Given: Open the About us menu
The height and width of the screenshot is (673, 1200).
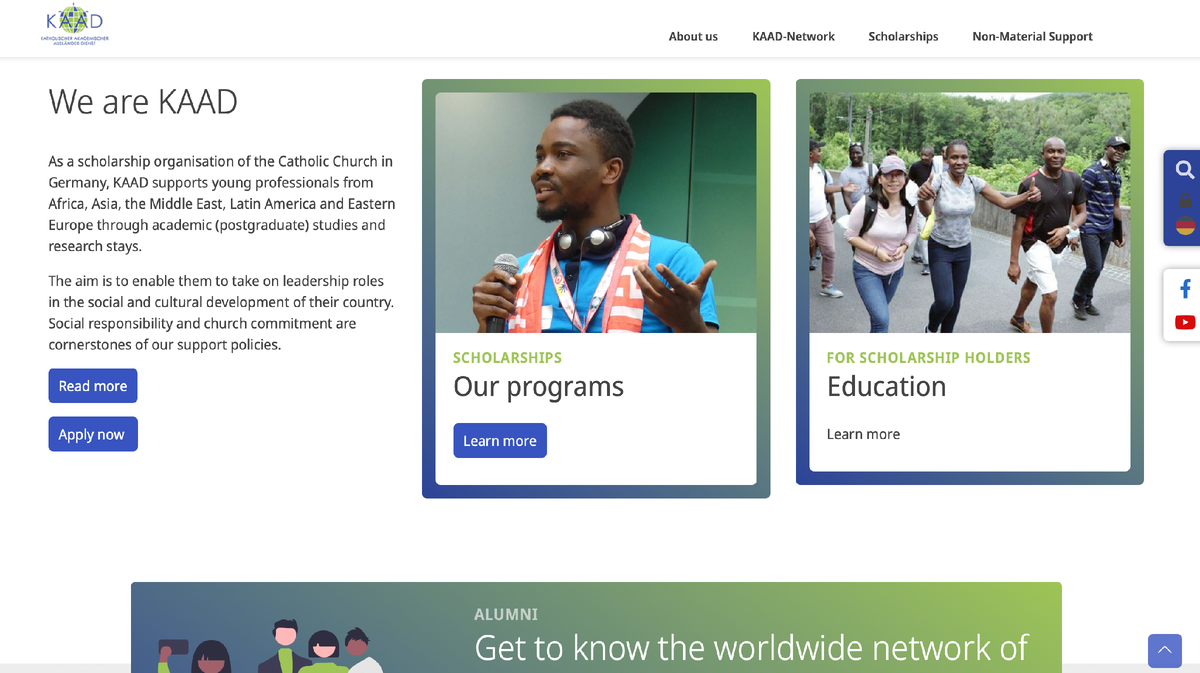Looking at the screenshot, I should click(x=693, y=37).
